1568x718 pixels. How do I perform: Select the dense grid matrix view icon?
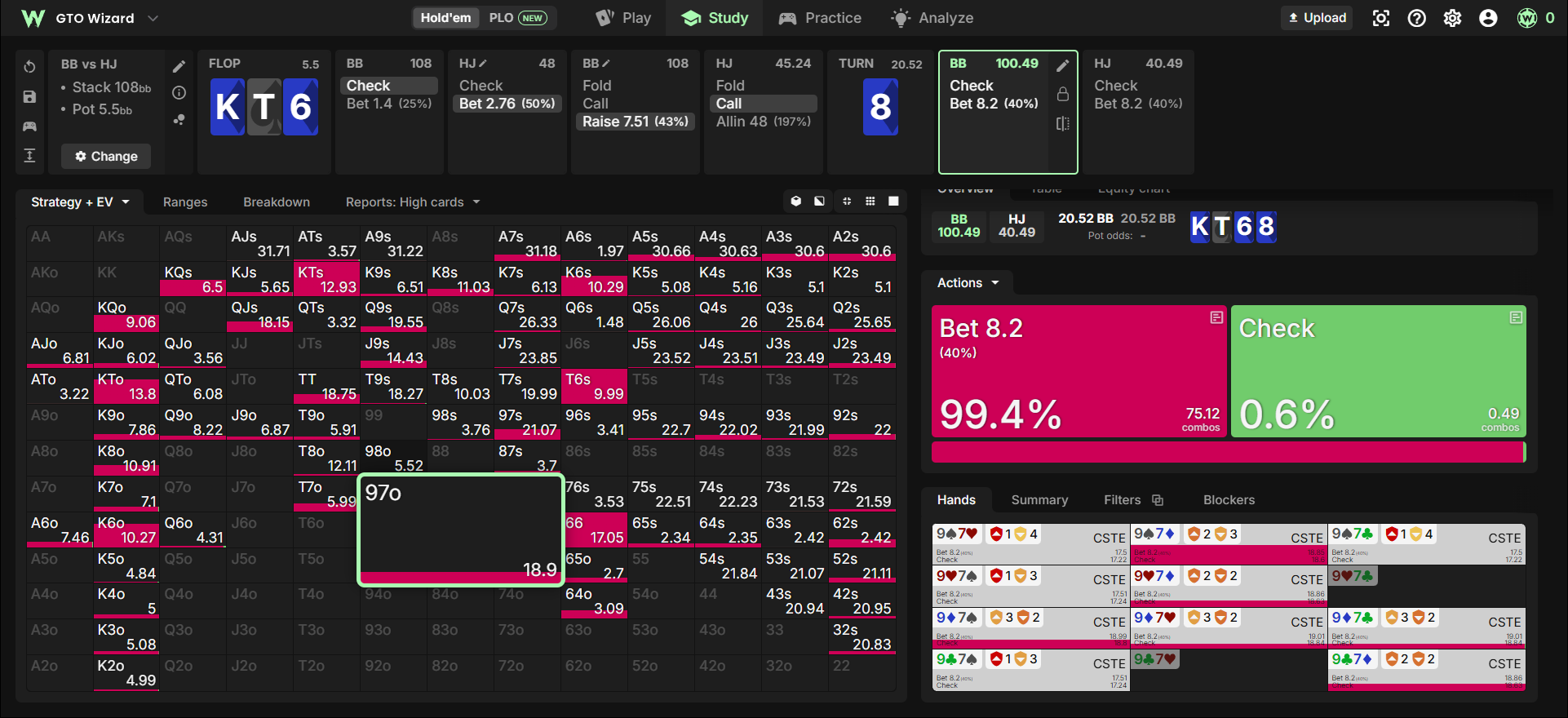(x=870, y=201)
